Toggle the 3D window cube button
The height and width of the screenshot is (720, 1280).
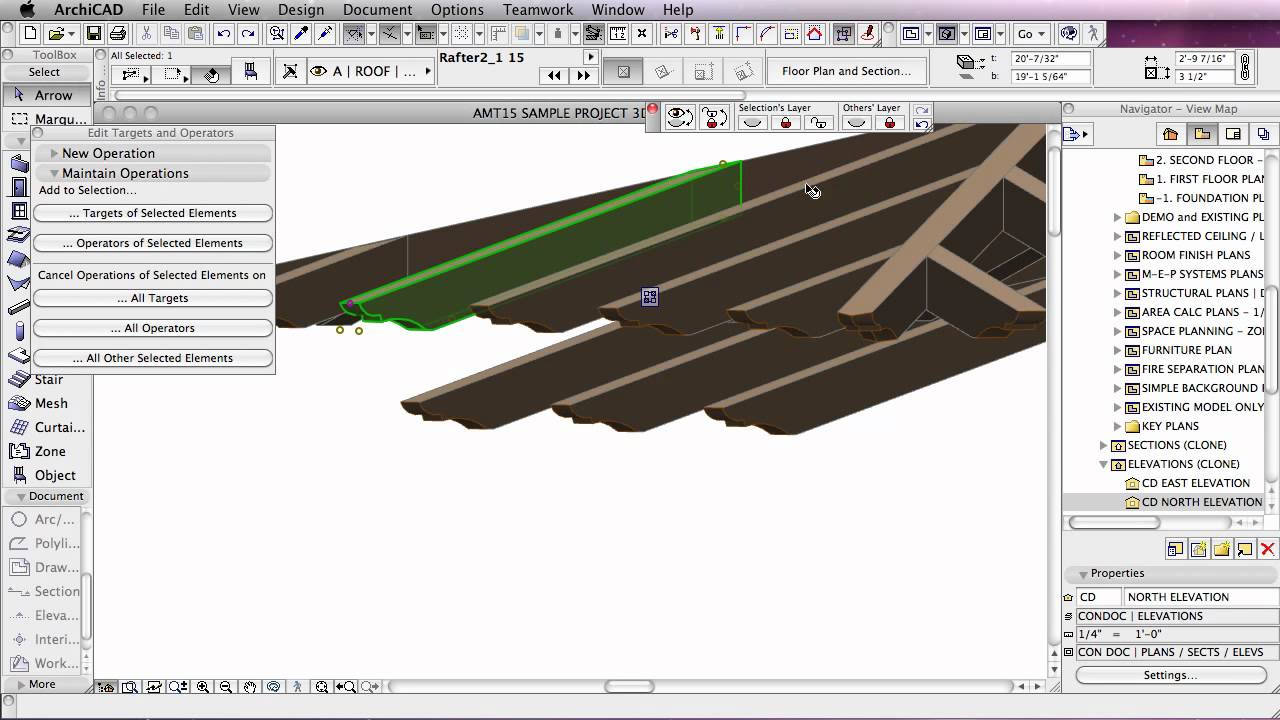(946, 33)
